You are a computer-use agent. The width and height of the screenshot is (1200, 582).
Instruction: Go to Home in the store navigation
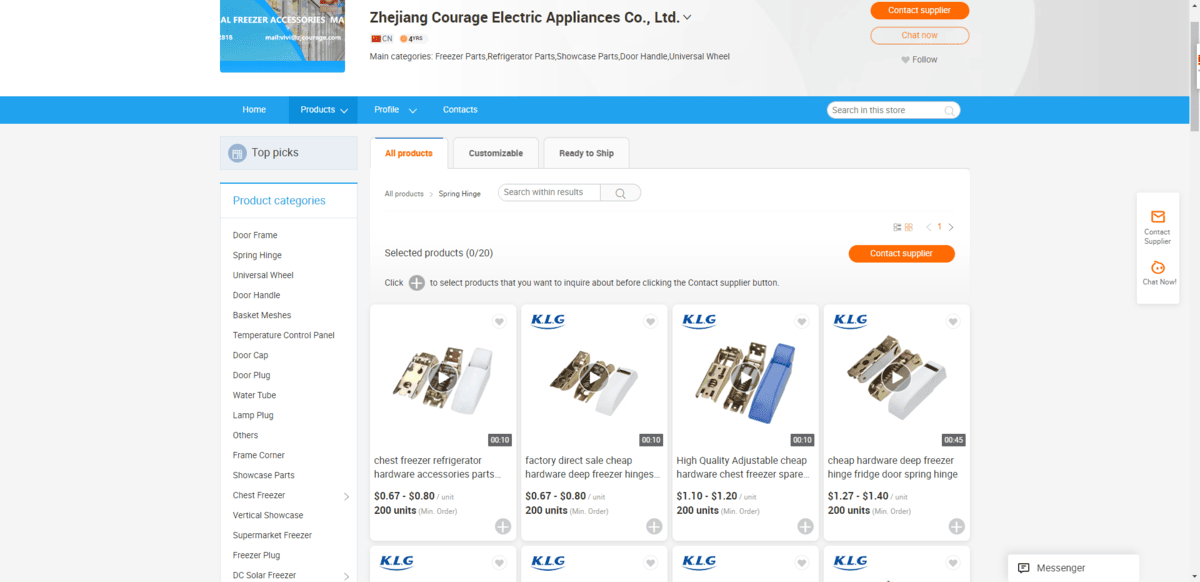click(x=254, y=110)
